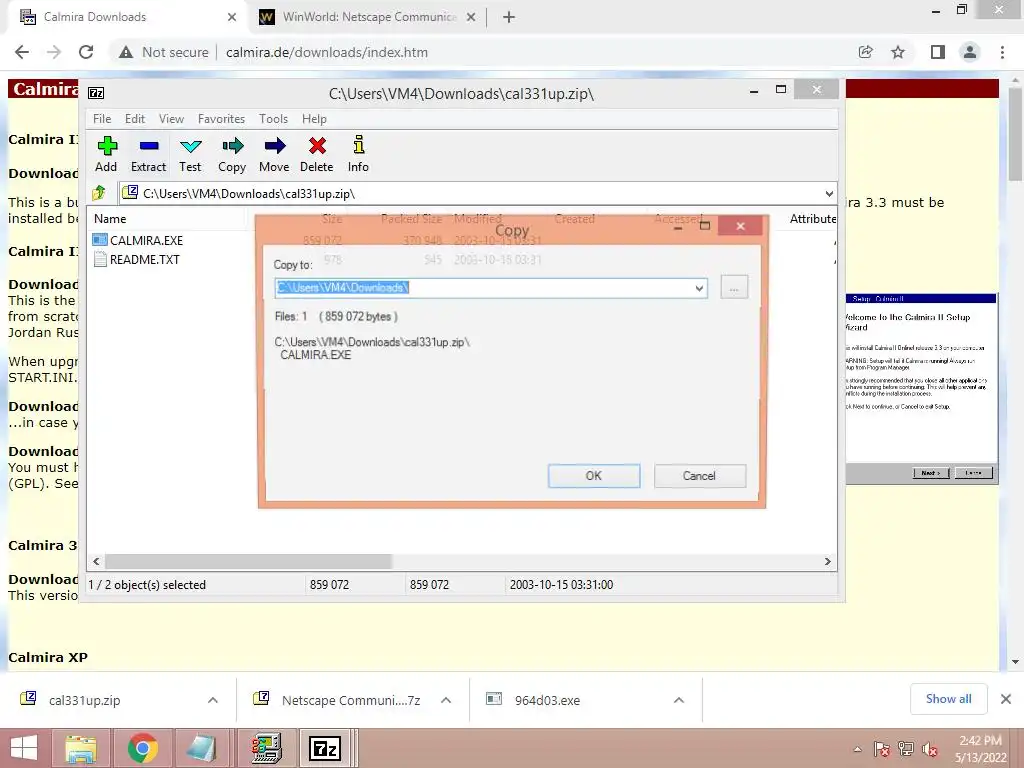Click the Attribute column header
The width and height of the screenshot is (1024, 768).
812,219
